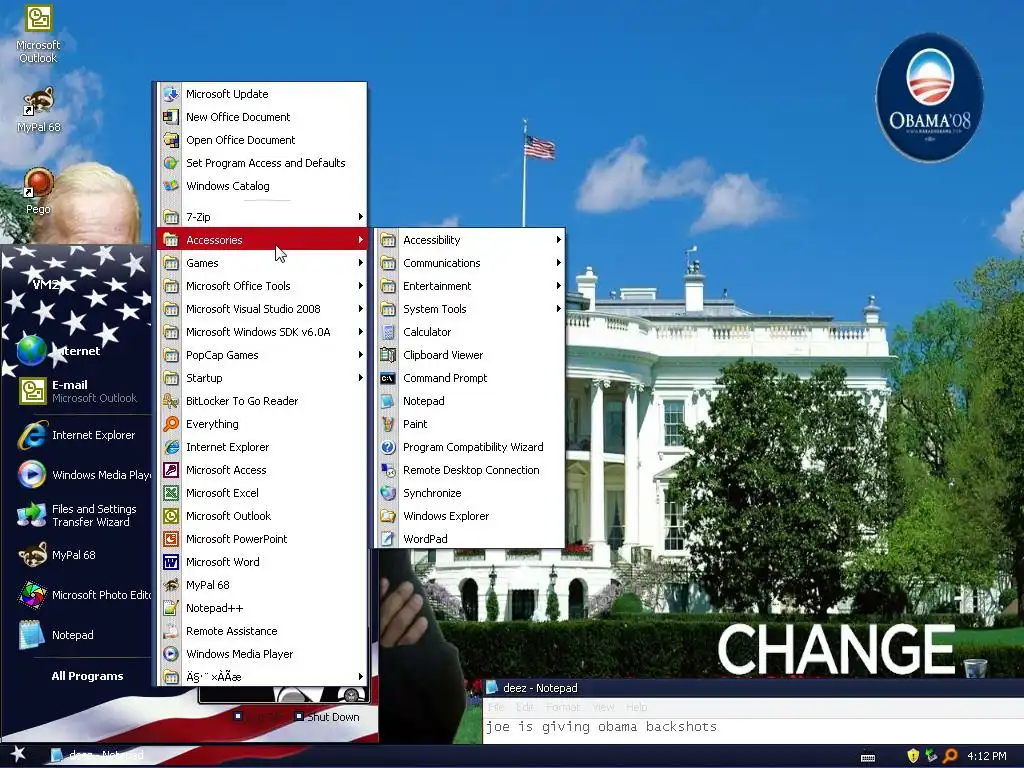Click the Microsoft Excel icon
1024x768 pixels.
click(x=171, y=493)
